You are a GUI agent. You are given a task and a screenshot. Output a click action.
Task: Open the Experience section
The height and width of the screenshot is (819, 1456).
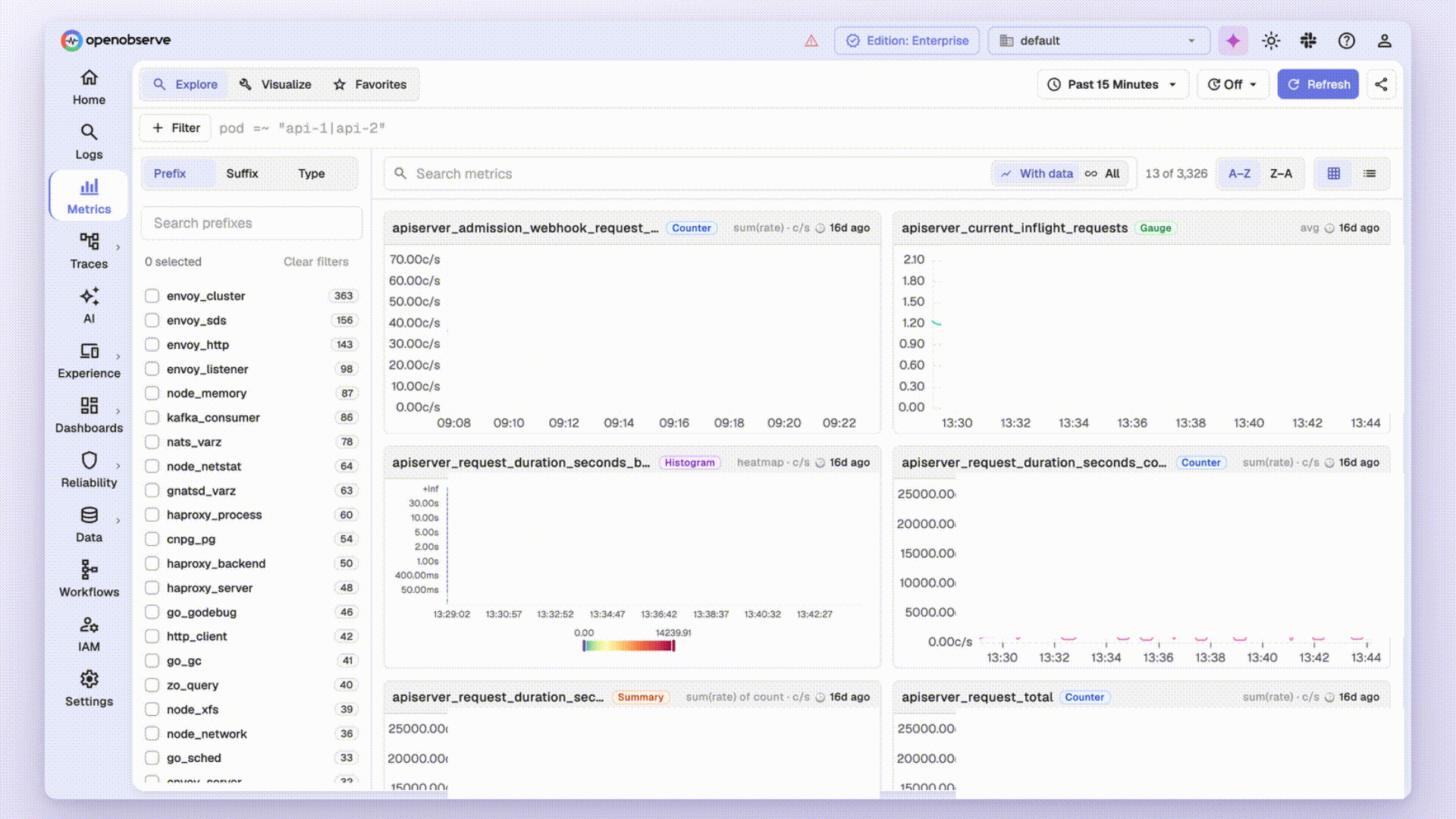[x=89, y=360]
